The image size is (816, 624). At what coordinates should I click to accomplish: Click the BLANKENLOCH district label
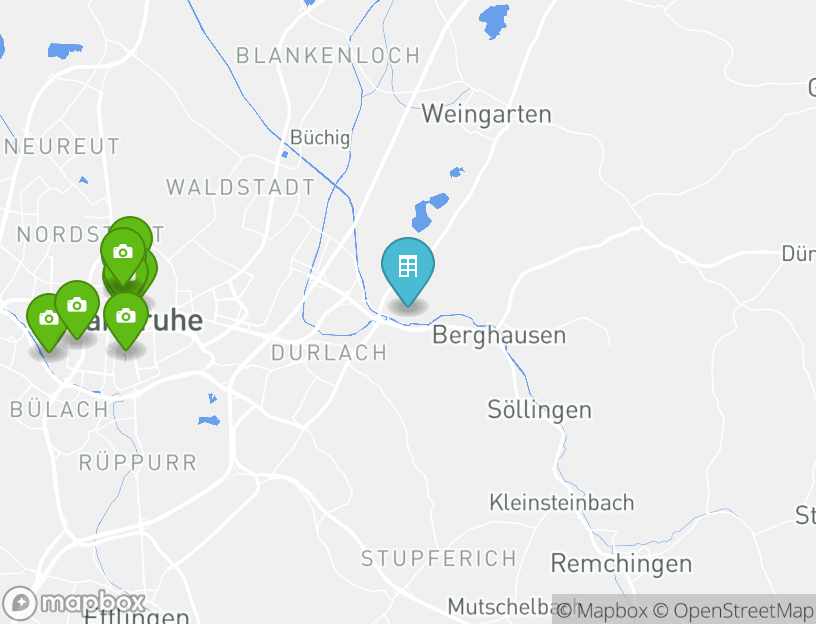pos(328,55)
